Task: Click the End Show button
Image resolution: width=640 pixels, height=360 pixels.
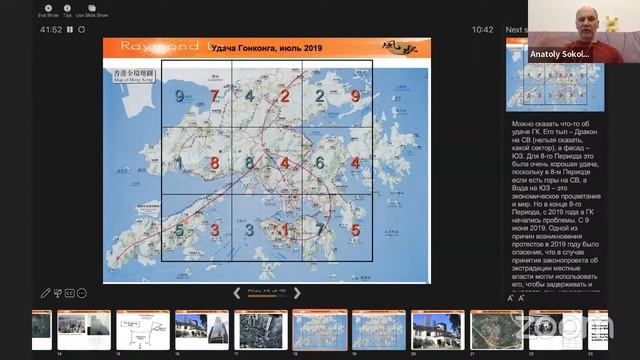Action: (48, 11)
